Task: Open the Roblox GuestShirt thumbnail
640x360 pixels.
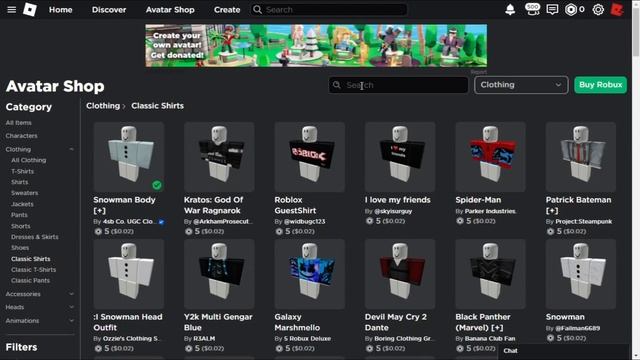Action: 310,157
